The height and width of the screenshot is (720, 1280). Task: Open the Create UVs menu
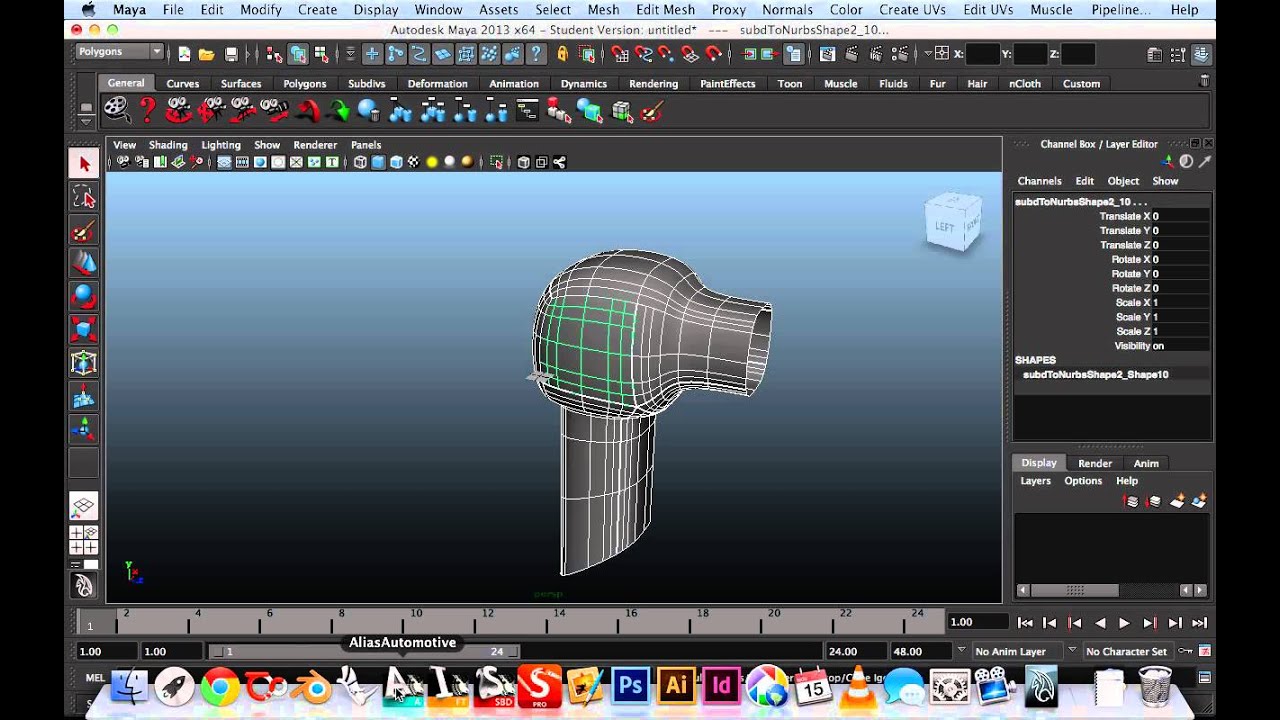pos(913,9)
